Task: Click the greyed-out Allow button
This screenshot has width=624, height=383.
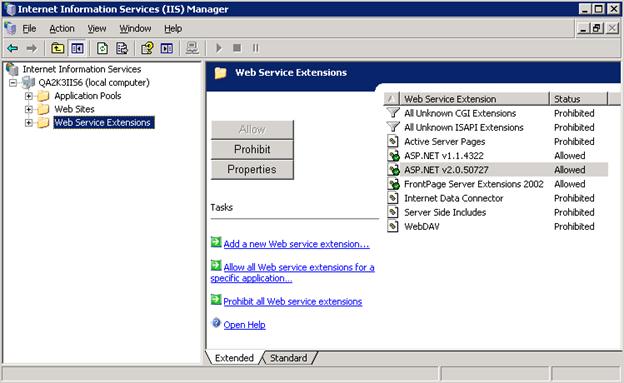Action: [252, 129]
